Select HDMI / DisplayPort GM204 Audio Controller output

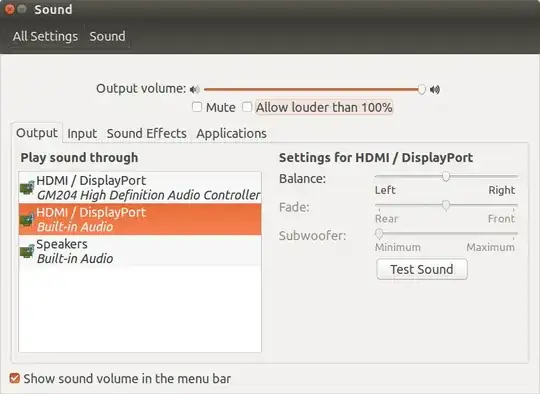[x=140, y=188]
